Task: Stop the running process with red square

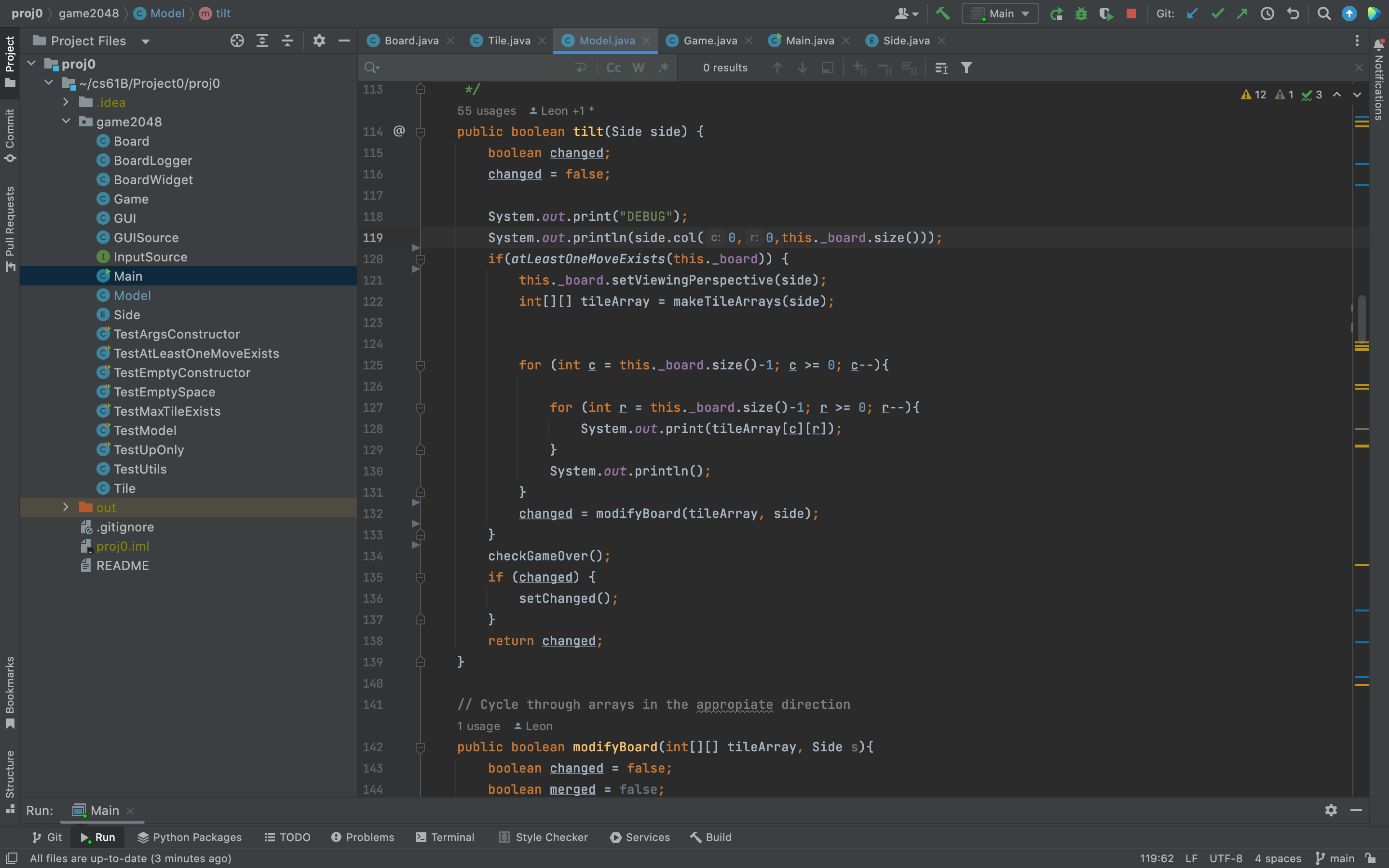Action: [1131, 13]
